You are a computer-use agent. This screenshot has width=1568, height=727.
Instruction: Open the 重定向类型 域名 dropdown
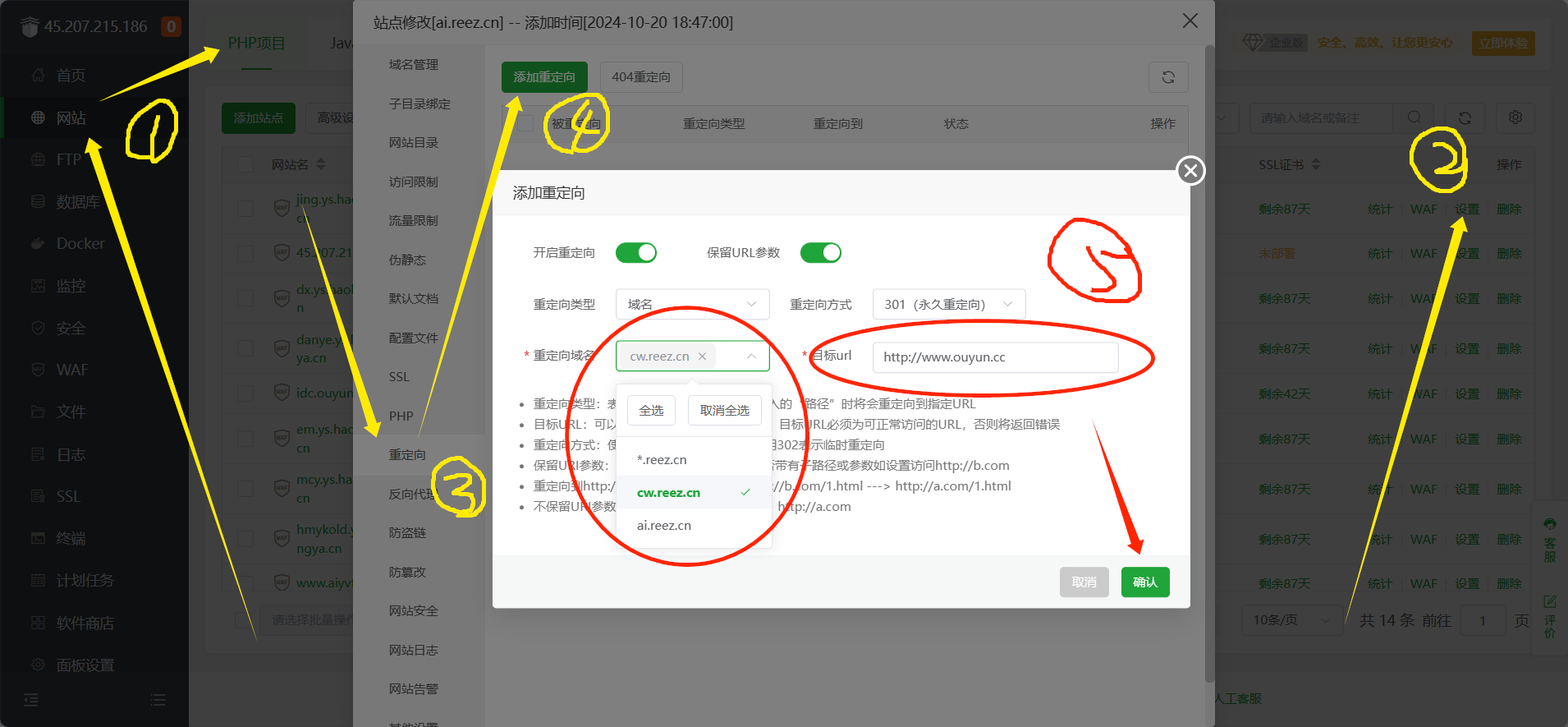(693, 304)
